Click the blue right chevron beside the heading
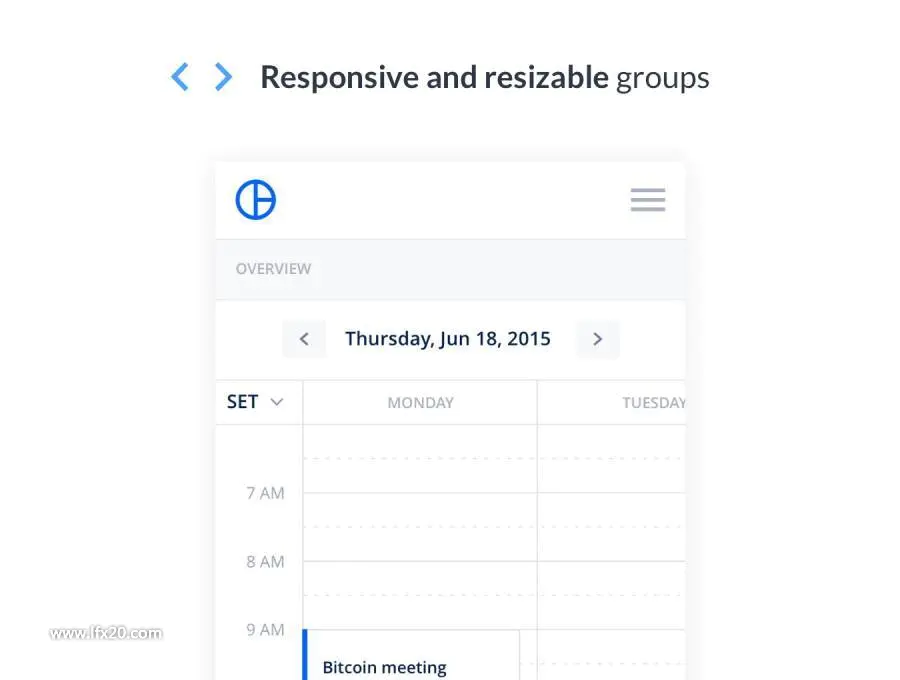The width and height of the screenshot is (900, 680). click(x=223, y=76)
